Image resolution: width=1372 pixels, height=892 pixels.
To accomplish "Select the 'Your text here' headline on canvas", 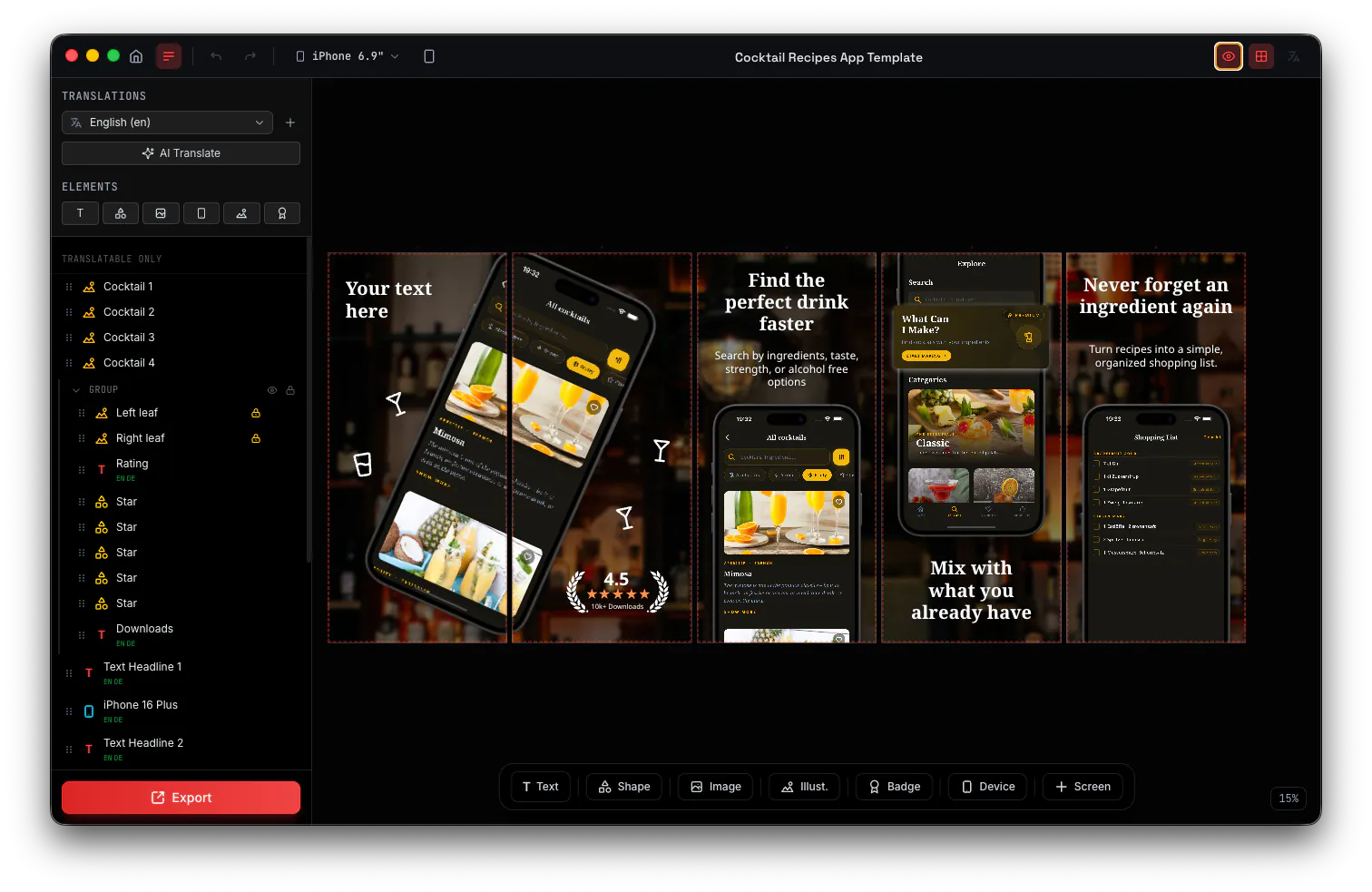I will click(x=388, y=299).
